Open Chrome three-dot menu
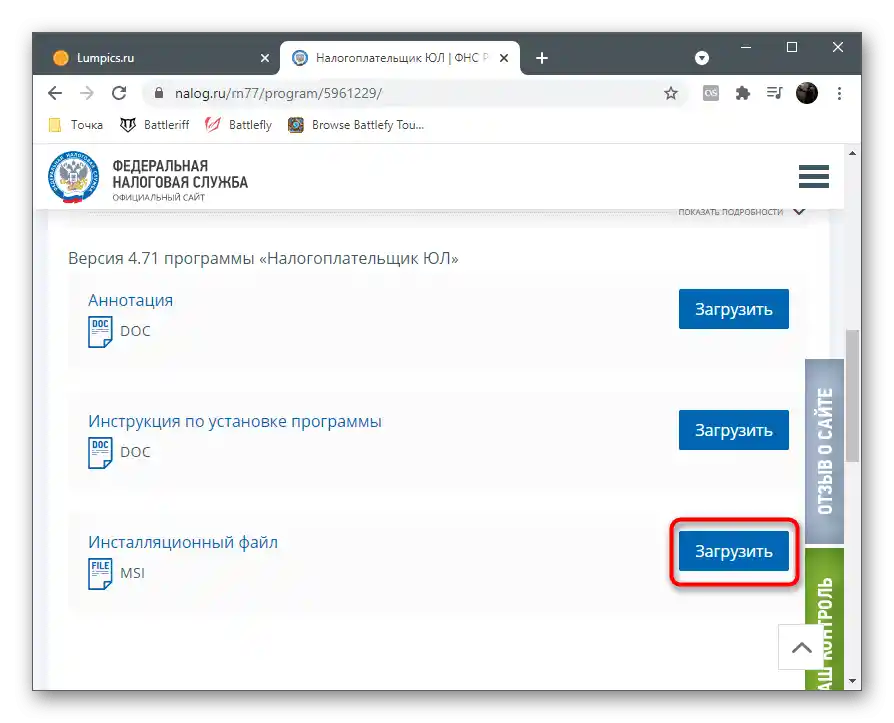 tap(839, 93)
